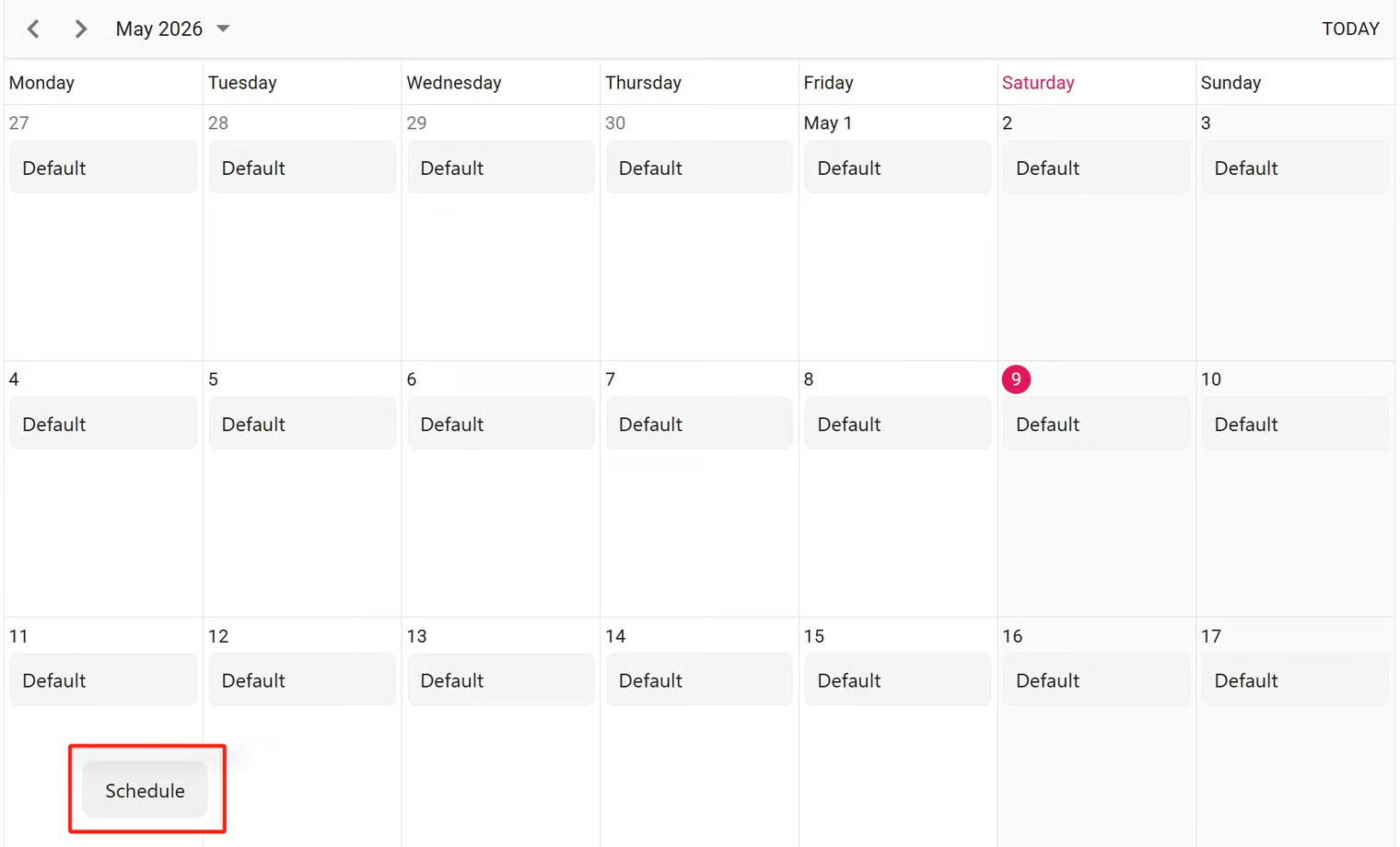The width and height of the screenshot is (1400, 847).
Task: Open the Schedule item below May 11
Action: pos(145,790)
